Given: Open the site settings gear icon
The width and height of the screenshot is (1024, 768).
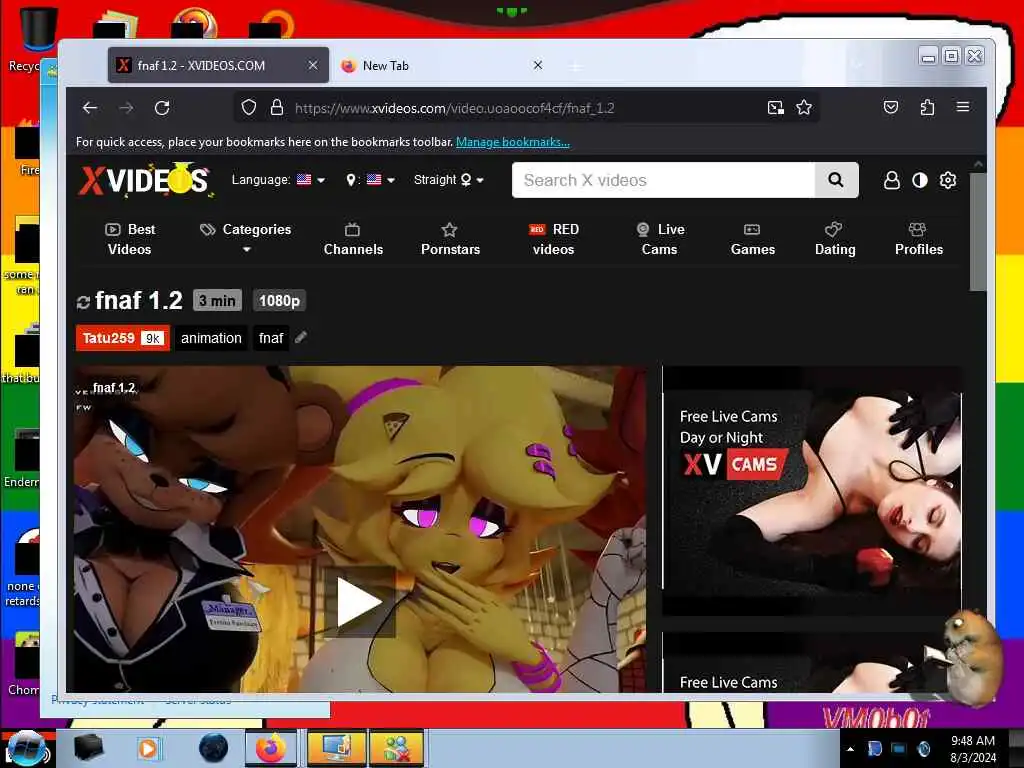Looking at the screenshot, I should click(x=948, y=180).
